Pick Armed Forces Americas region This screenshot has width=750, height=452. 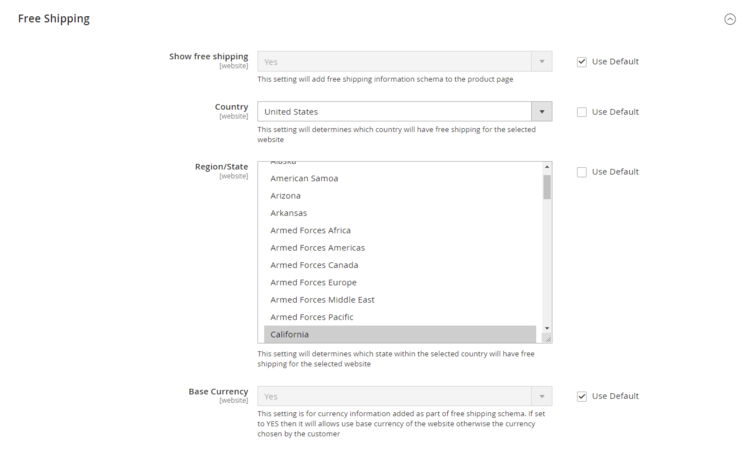tap(317, 248)
